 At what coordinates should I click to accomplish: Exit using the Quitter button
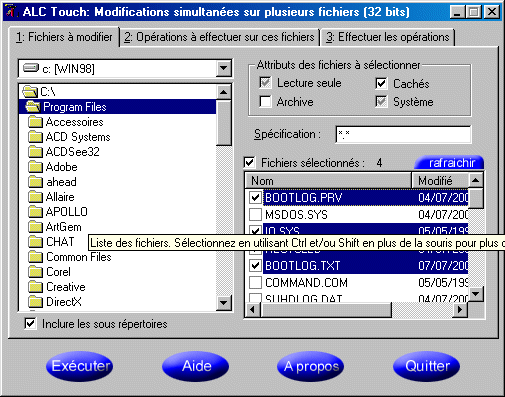[x=427, y=366]
